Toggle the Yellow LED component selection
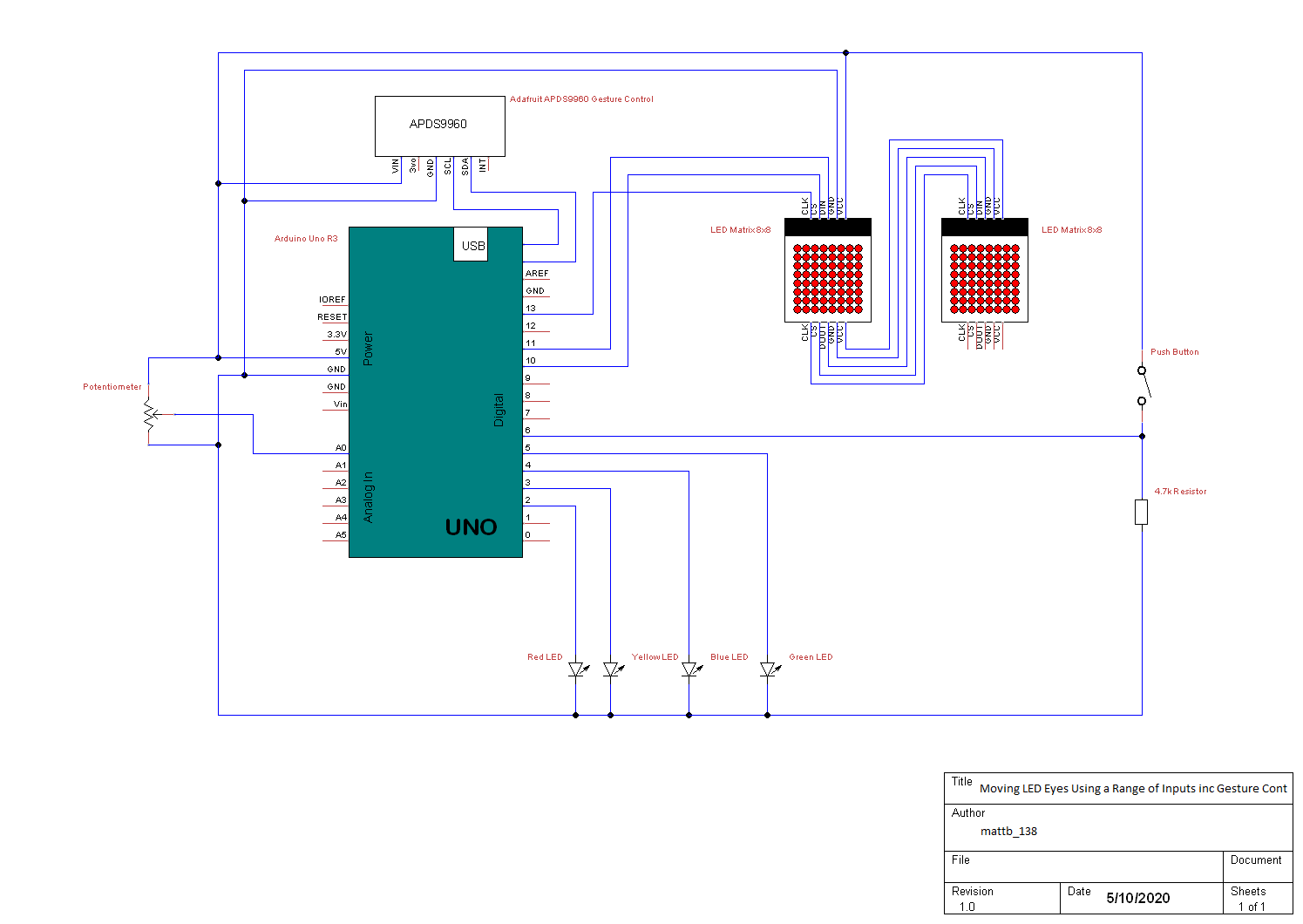The image size is (1303, 924). 610,671
